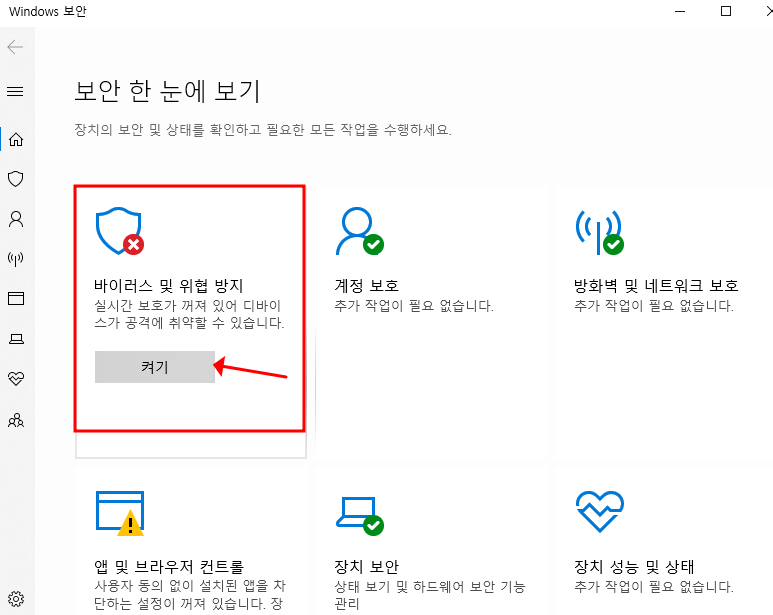Open 앱 및 브라우저 컨트롤 heading
The height and width of the screenshot is (615, 773).
(169, 567)
